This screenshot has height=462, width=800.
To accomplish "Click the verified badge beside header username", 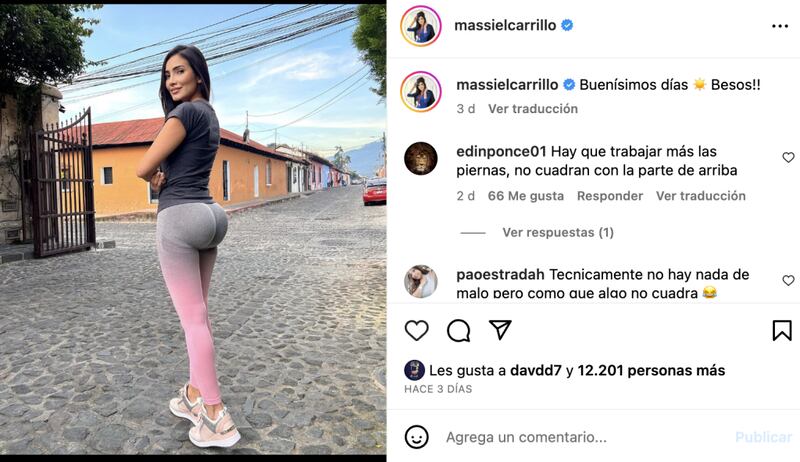I will point(567,25).
